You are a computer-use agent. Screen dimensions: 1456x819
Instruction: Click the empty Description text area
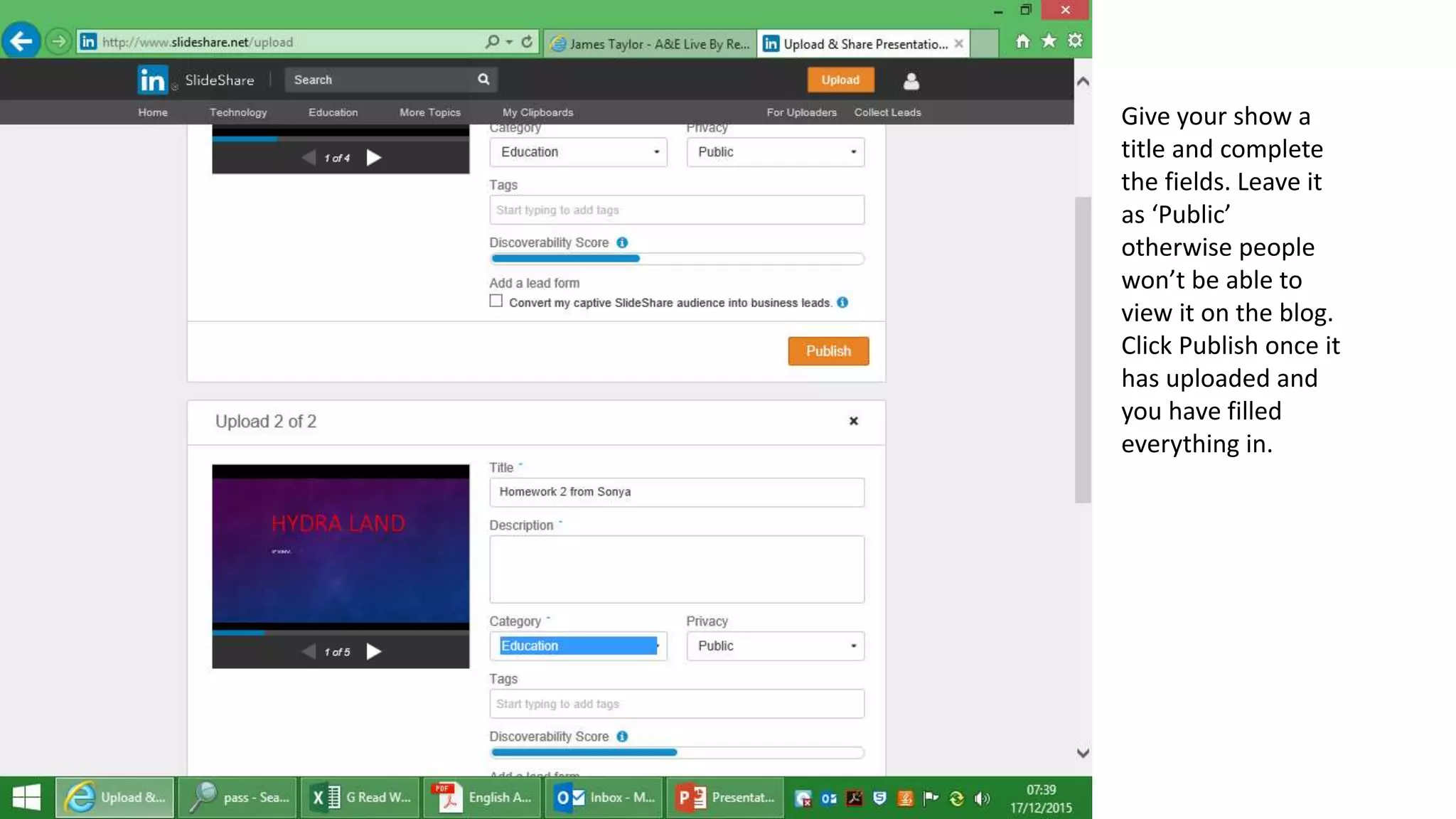pos(676,569)
